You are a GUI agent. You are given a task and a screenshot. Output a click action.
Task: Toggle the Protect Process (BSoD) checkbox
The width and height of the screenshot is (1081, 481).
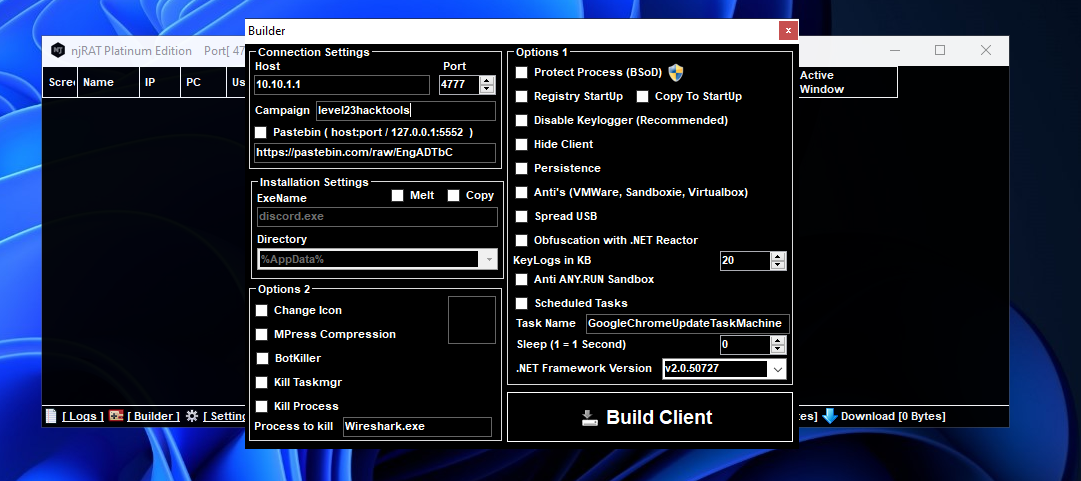point(522,72)
